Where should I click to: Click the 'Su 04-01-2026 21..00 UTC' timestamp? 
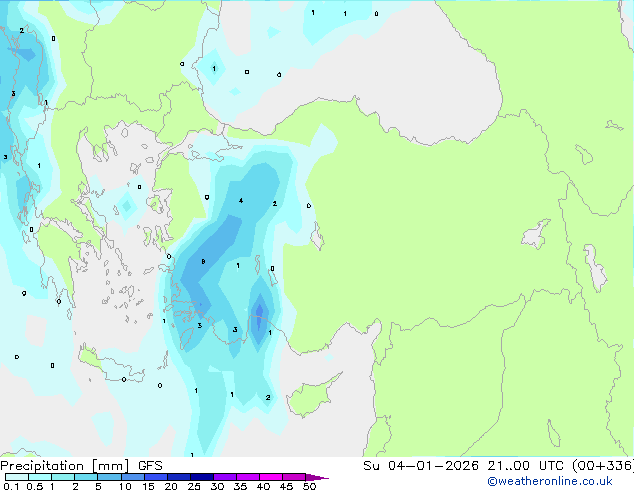coord(463,466)
